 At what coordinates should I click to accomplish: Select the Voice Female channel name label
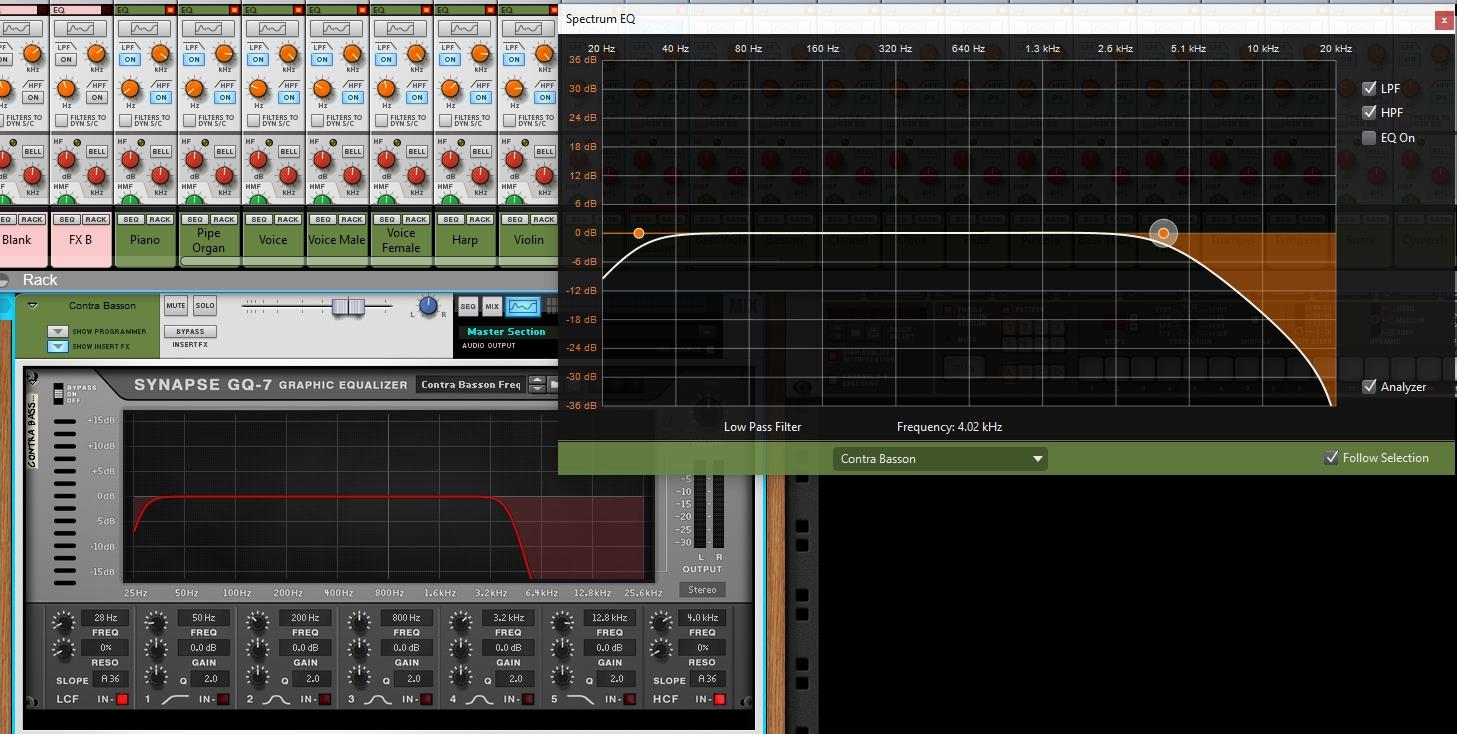pos(401,240)
